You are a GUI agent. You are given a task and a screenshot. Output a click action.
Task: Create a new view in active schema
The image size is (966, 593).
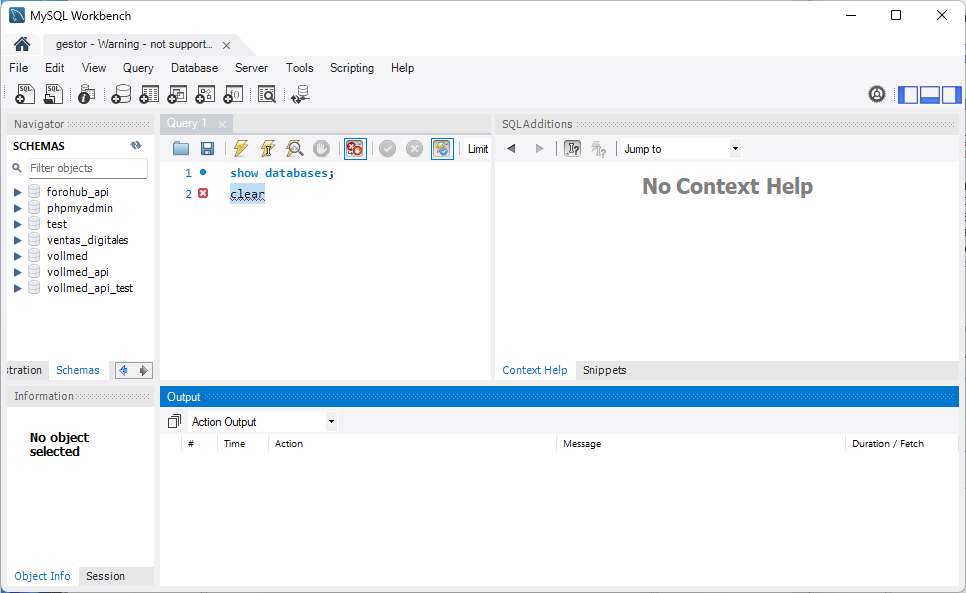coord(177,94)
